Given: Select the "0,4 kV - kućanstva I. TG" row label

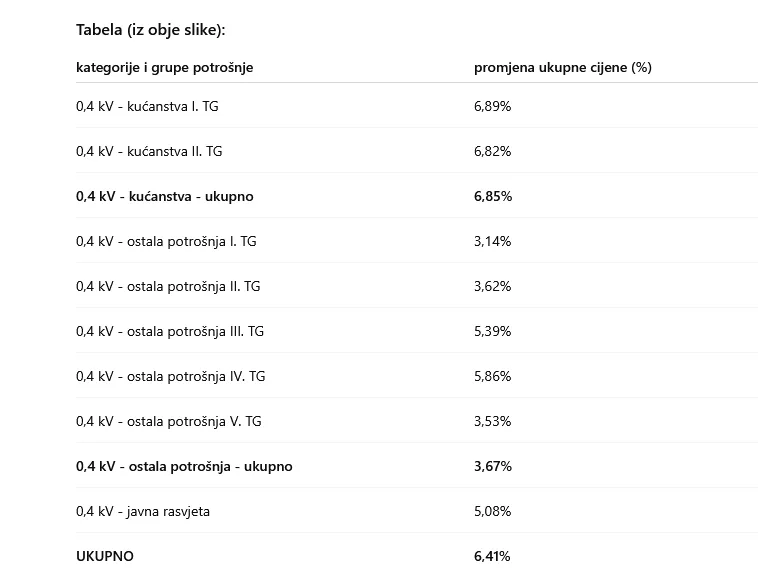Looking at the screenshot, I should 147,106.
